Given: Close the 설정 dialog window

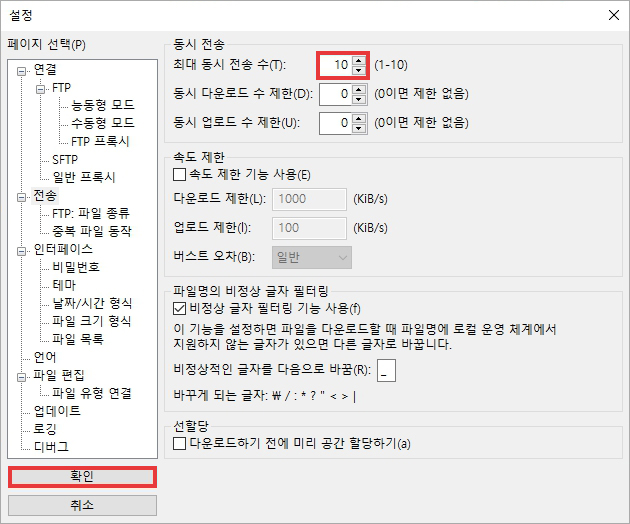Looking at the screenshot, I should [x=614, y=15].
